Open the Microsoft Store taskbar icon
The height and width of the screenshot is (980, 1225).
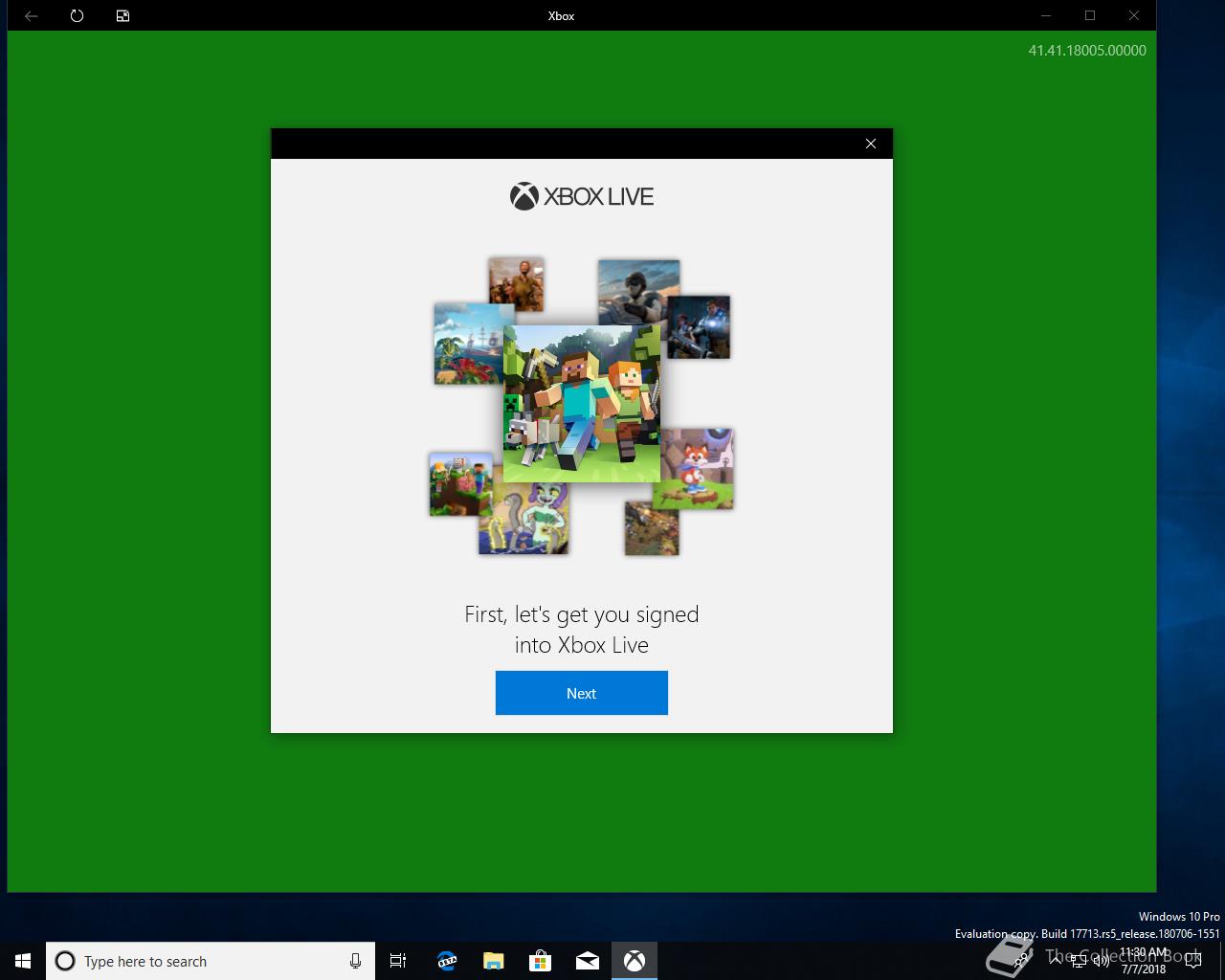540,961
